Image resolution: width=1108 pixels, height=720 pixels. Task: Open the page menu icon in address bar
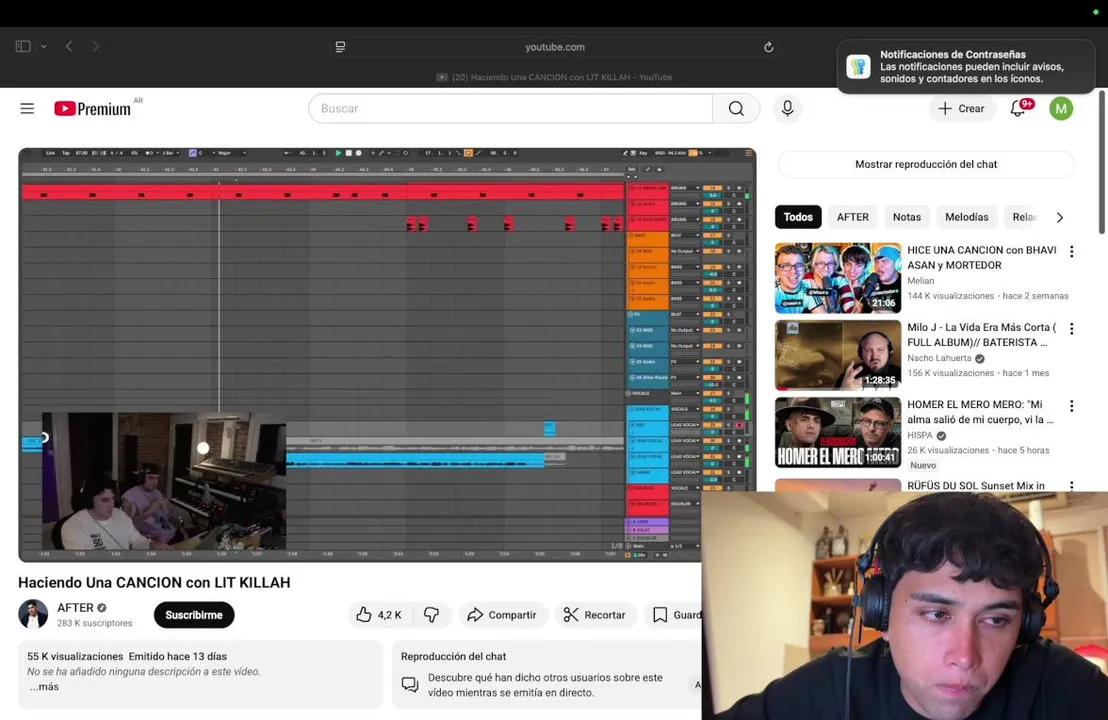pyautogui.click(x=341, y=47)
